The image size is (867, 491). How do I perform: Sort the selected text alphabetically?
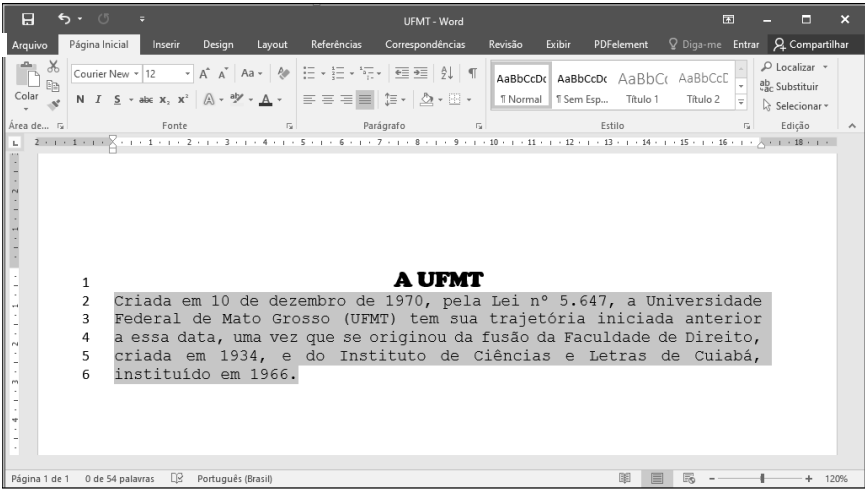[447, 73]
